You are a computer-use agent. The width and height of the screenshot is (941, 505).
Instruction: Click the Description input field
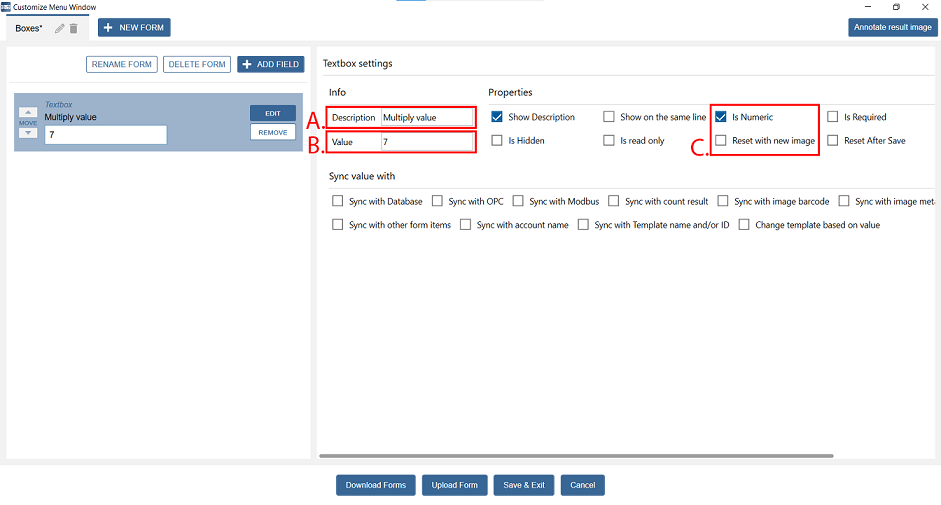[x=427, y=117]
